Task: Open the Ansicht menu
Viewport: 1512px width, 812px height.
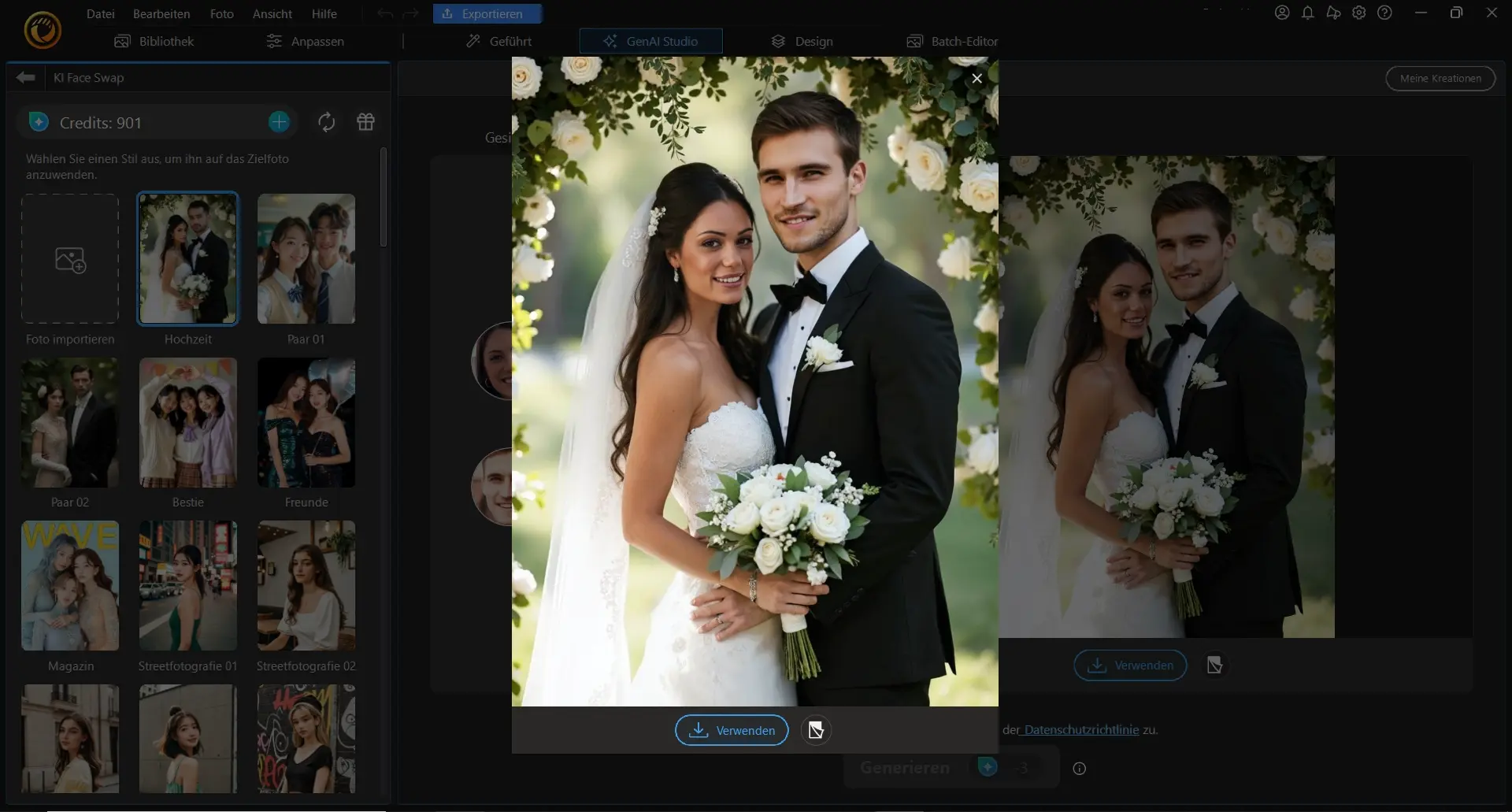Action: tap(272, 13)
